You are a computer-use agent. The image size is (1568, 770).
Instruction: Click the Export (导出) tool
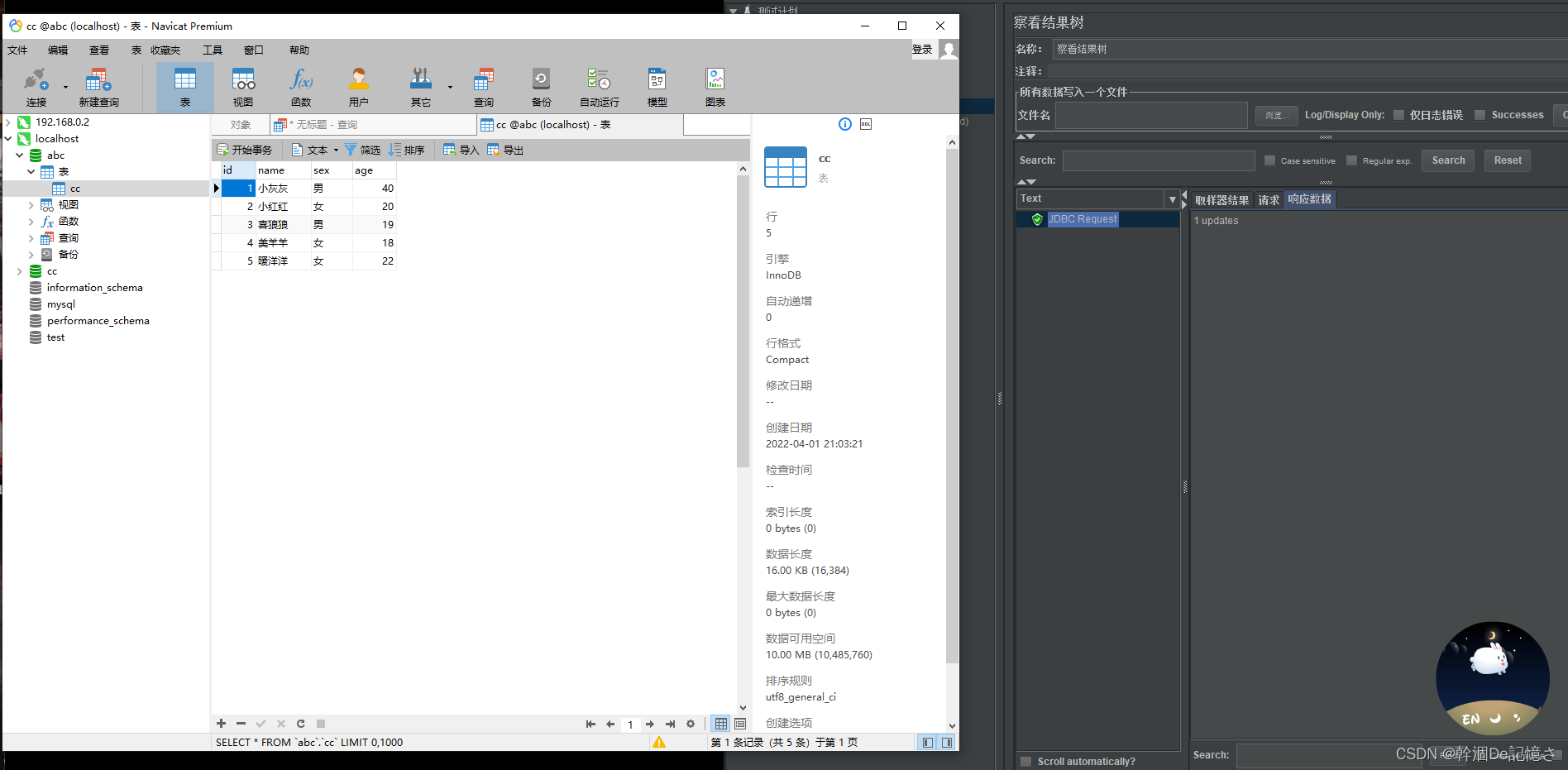[x=505, y=150]
